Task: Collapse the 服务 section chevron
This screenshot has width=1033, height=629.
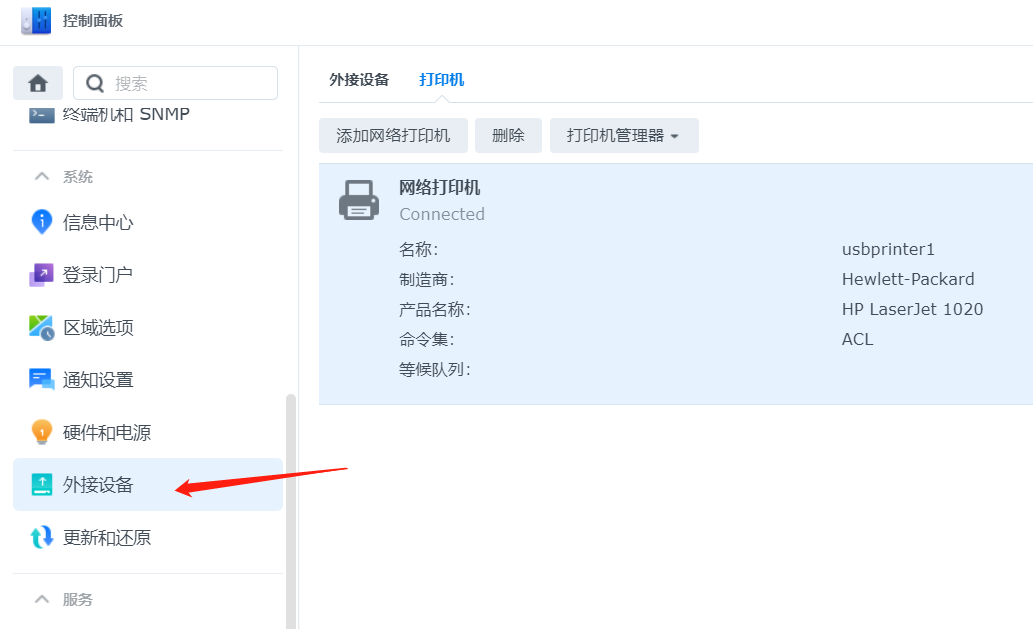Action: click(42, 599)
